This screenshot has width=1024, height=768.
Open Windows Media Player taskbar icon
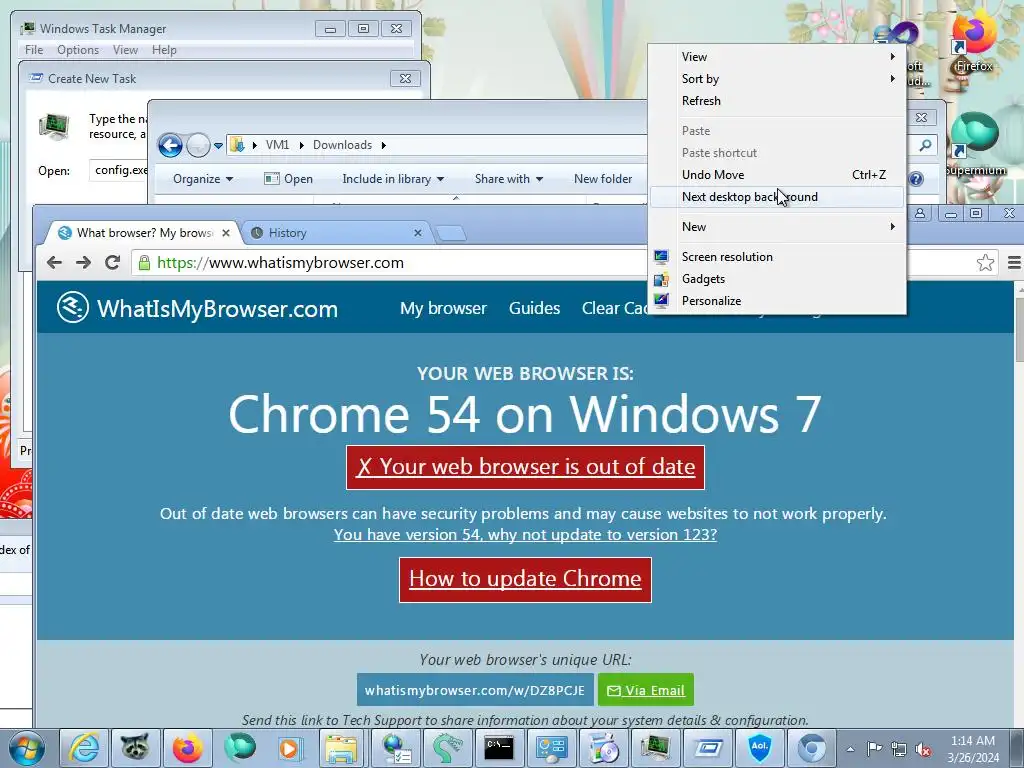[x=290, y=748]
